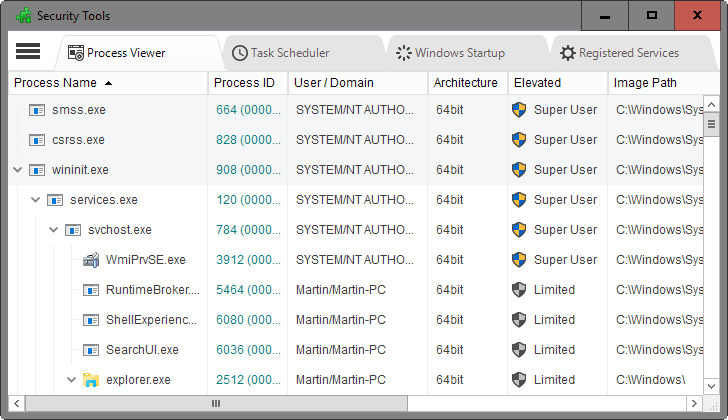The image size is (728, 420).
Task: Click the Task Scheduler clock icon
Action: pyautogui.click(x=240, y=53)
